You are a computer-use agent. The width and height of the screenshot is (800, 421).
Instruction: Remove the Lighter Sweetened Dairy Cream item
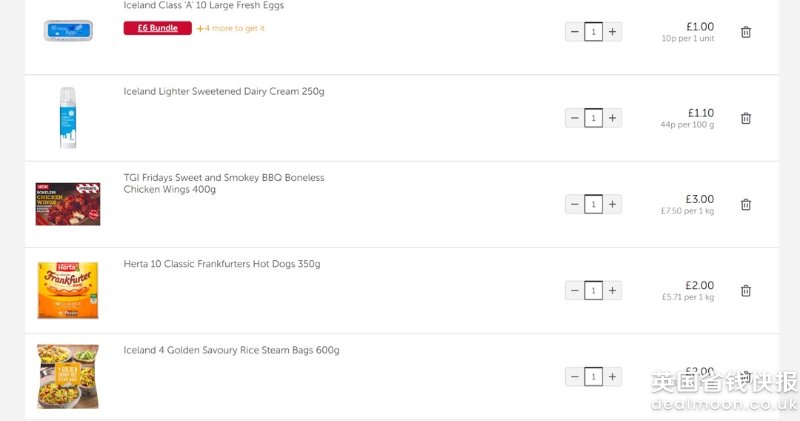(745, 118)
